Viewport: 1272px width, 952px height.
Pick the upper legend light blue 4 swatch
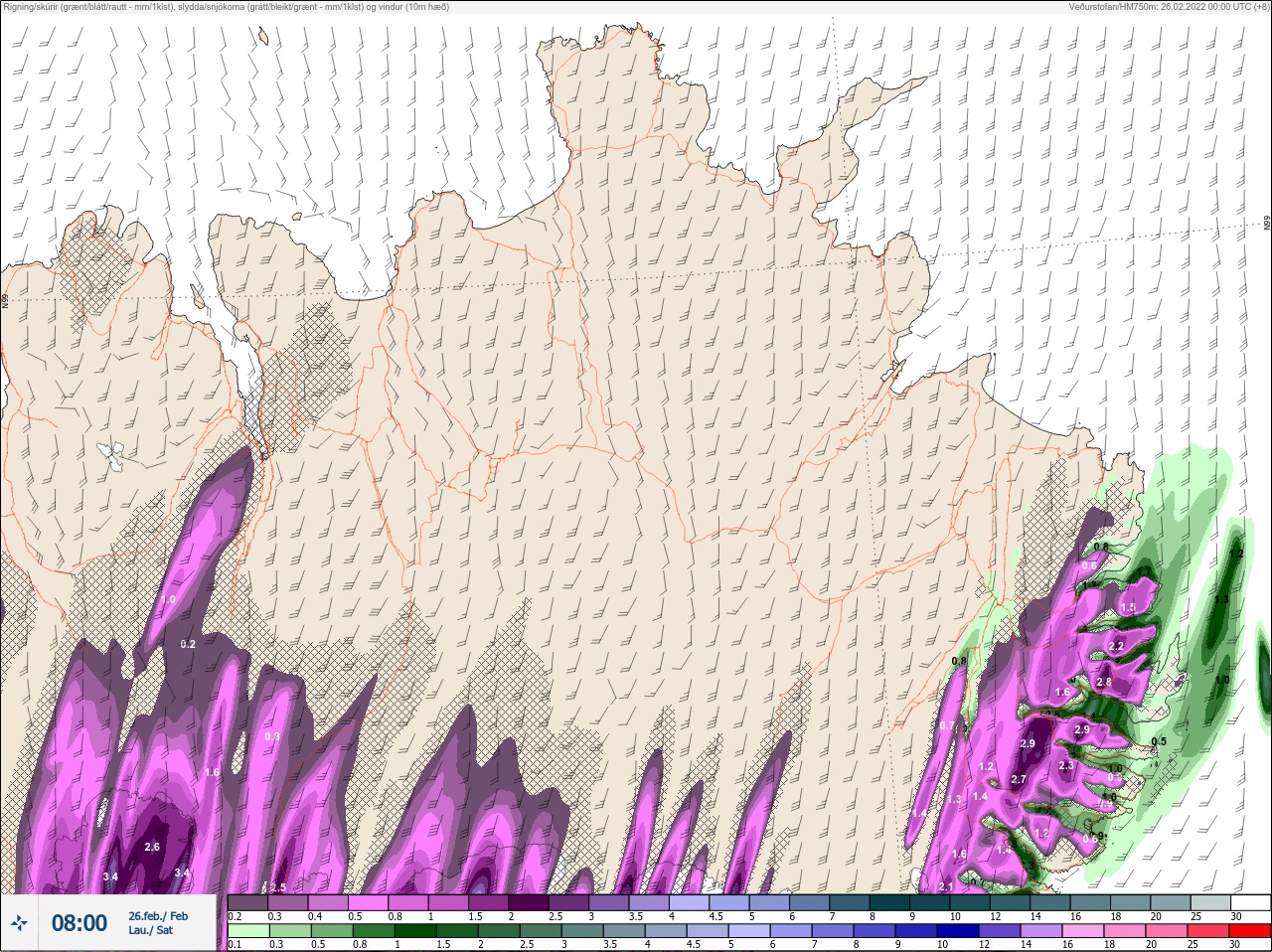coord(690,902)
